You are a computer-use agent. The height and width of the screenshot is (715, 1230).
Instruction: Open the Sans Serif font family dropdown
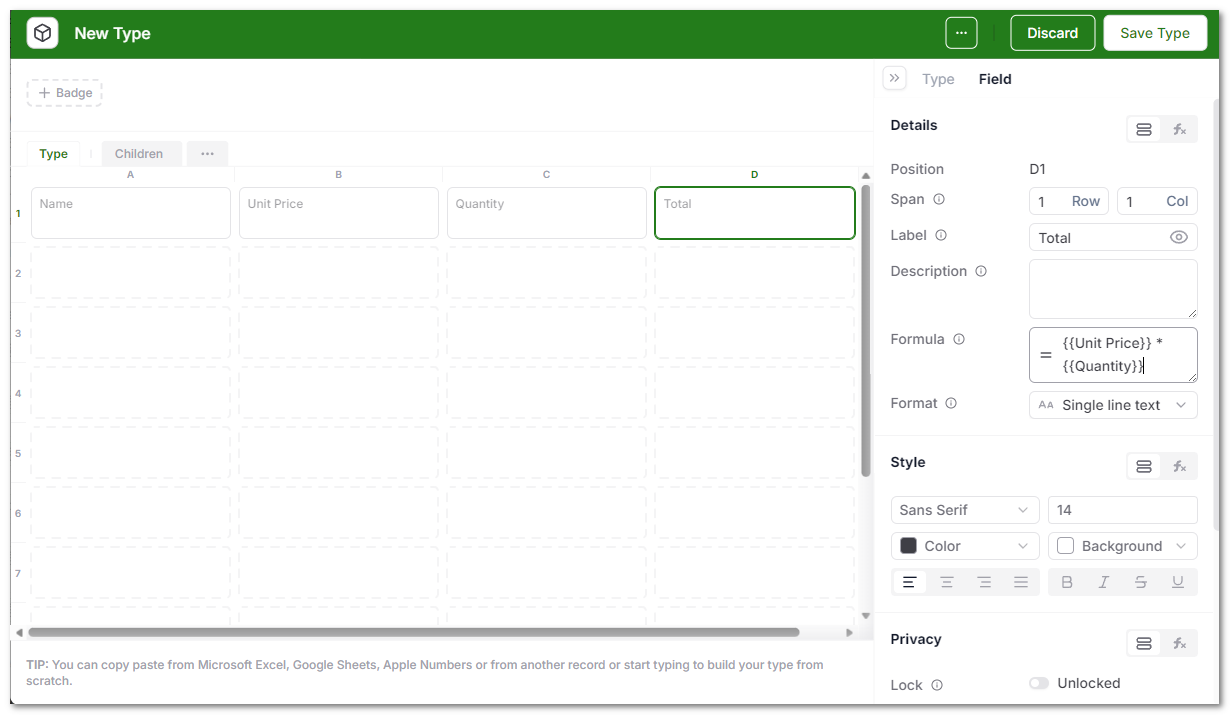[964, 510]
